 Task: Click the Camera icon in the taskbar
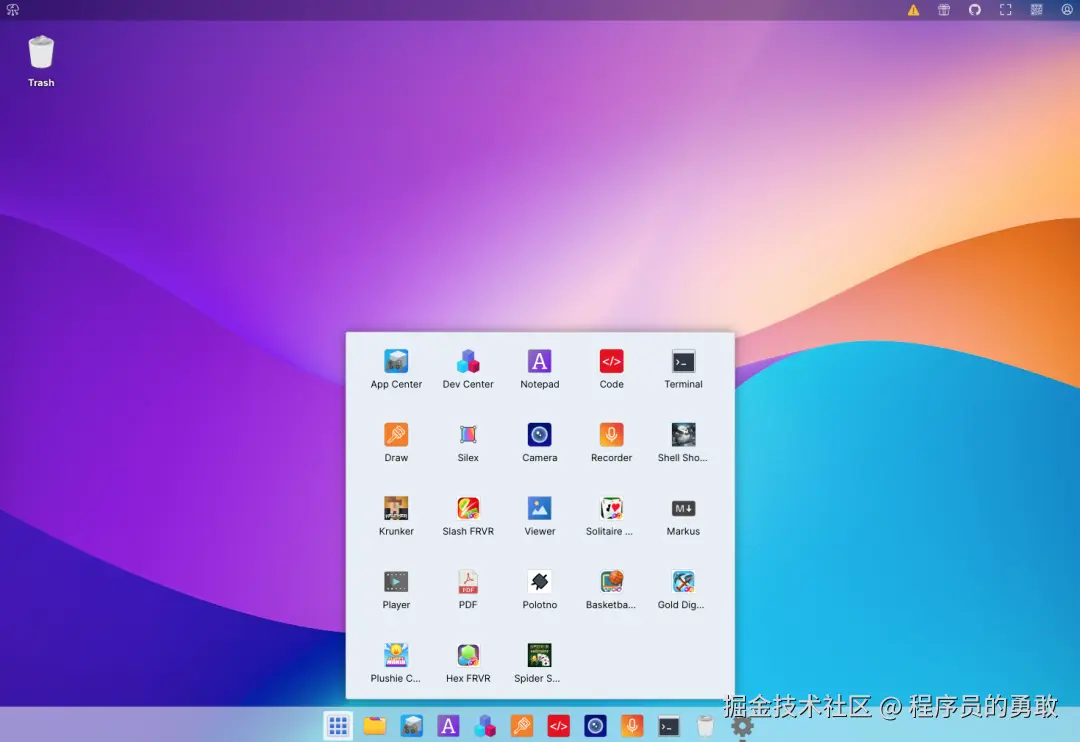(x=595, y=725)
